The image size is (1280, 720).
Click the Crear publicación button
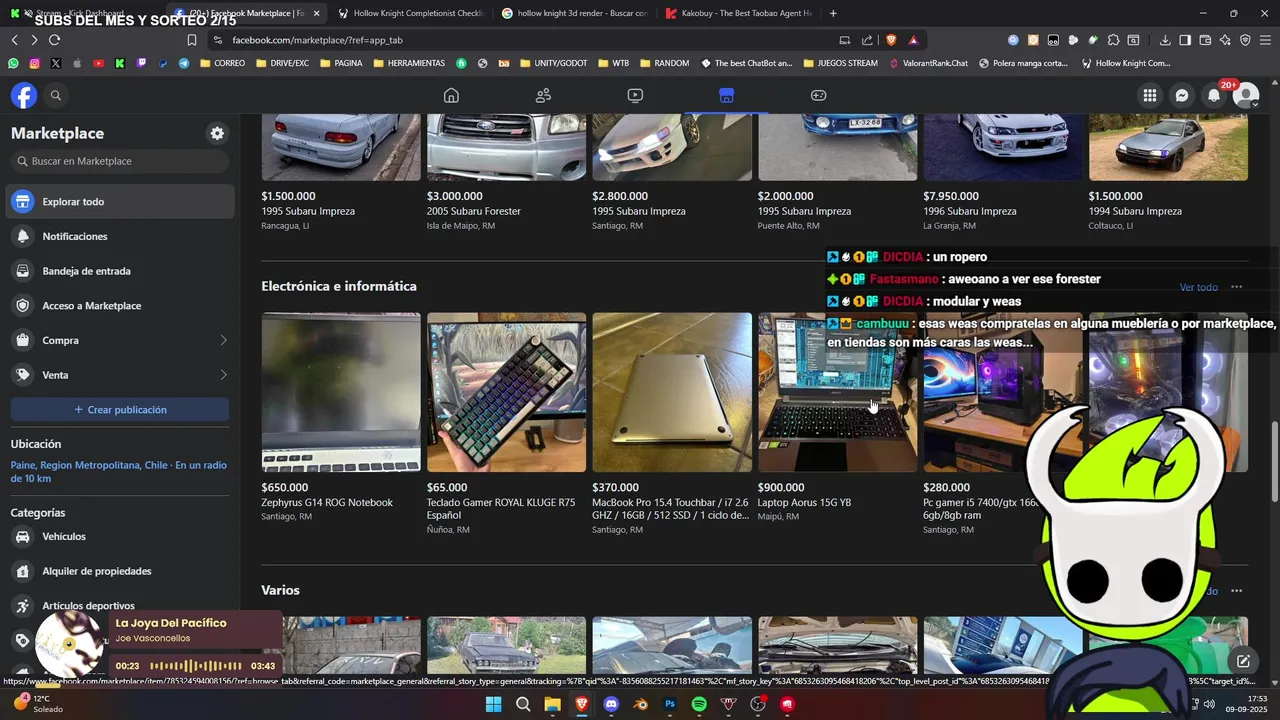coord(120,410)
